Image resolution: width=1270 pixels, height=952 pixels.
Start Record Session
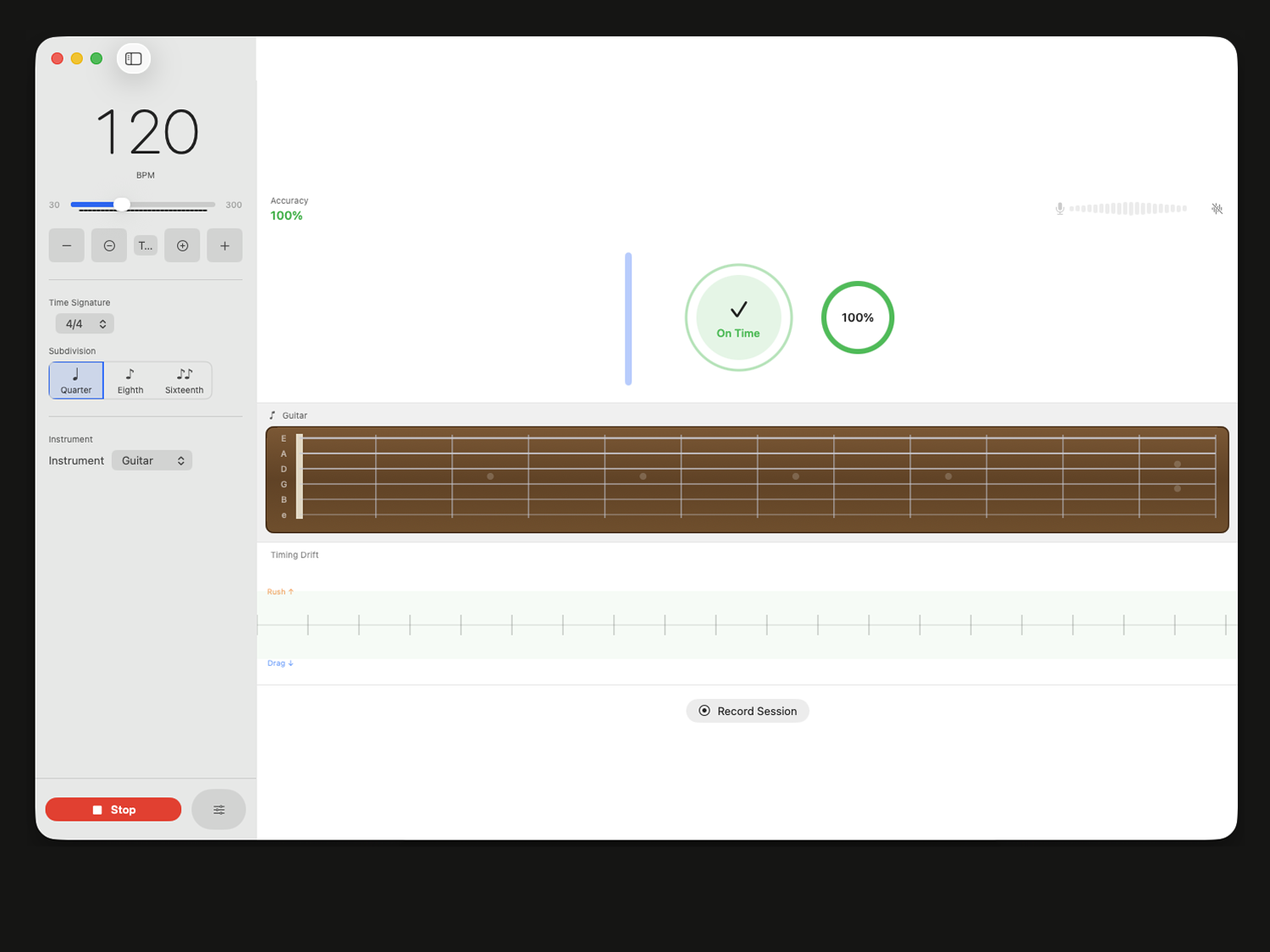coord(748,711)
